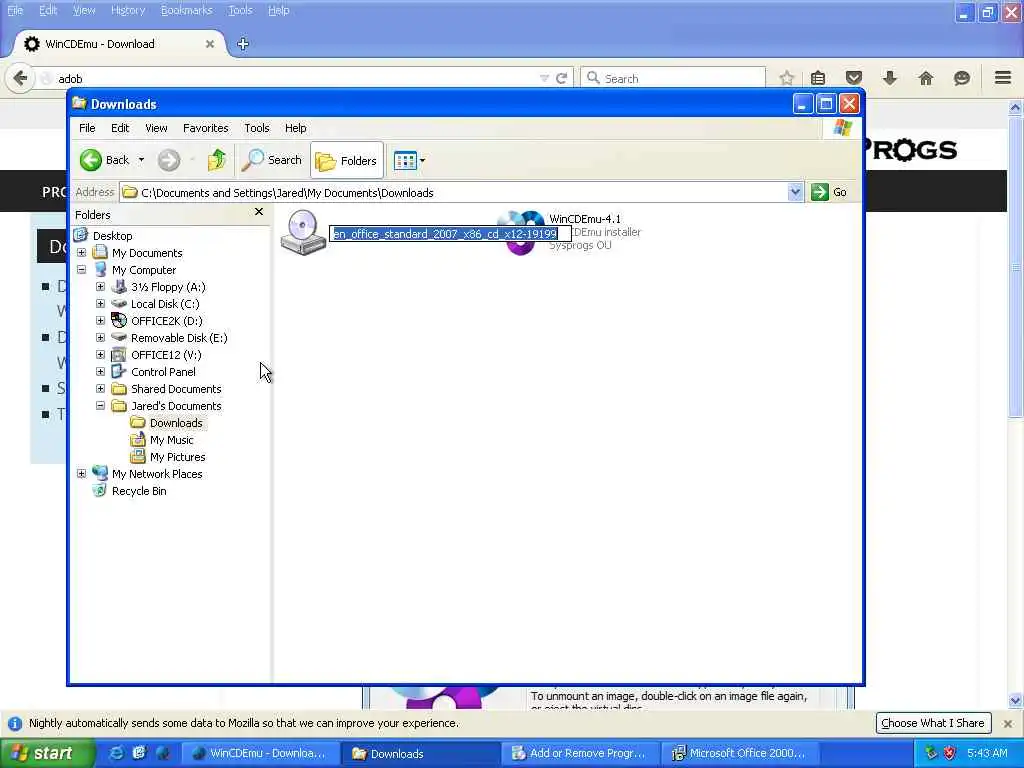Collapse Jared's Documents node

click(x=101, y=406)
